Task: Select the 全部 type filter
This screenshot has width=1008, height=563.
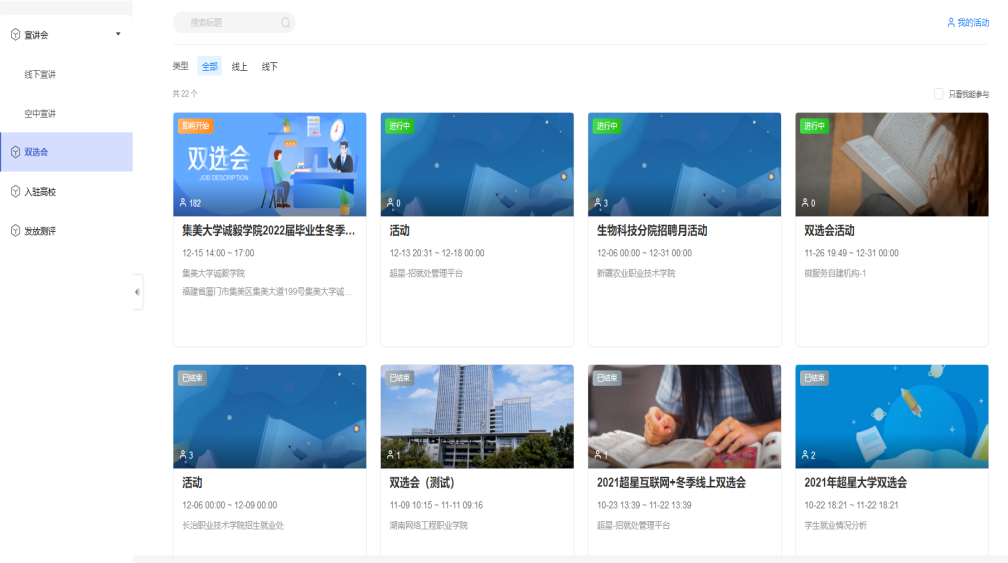Action: click(x=210, y=66)
